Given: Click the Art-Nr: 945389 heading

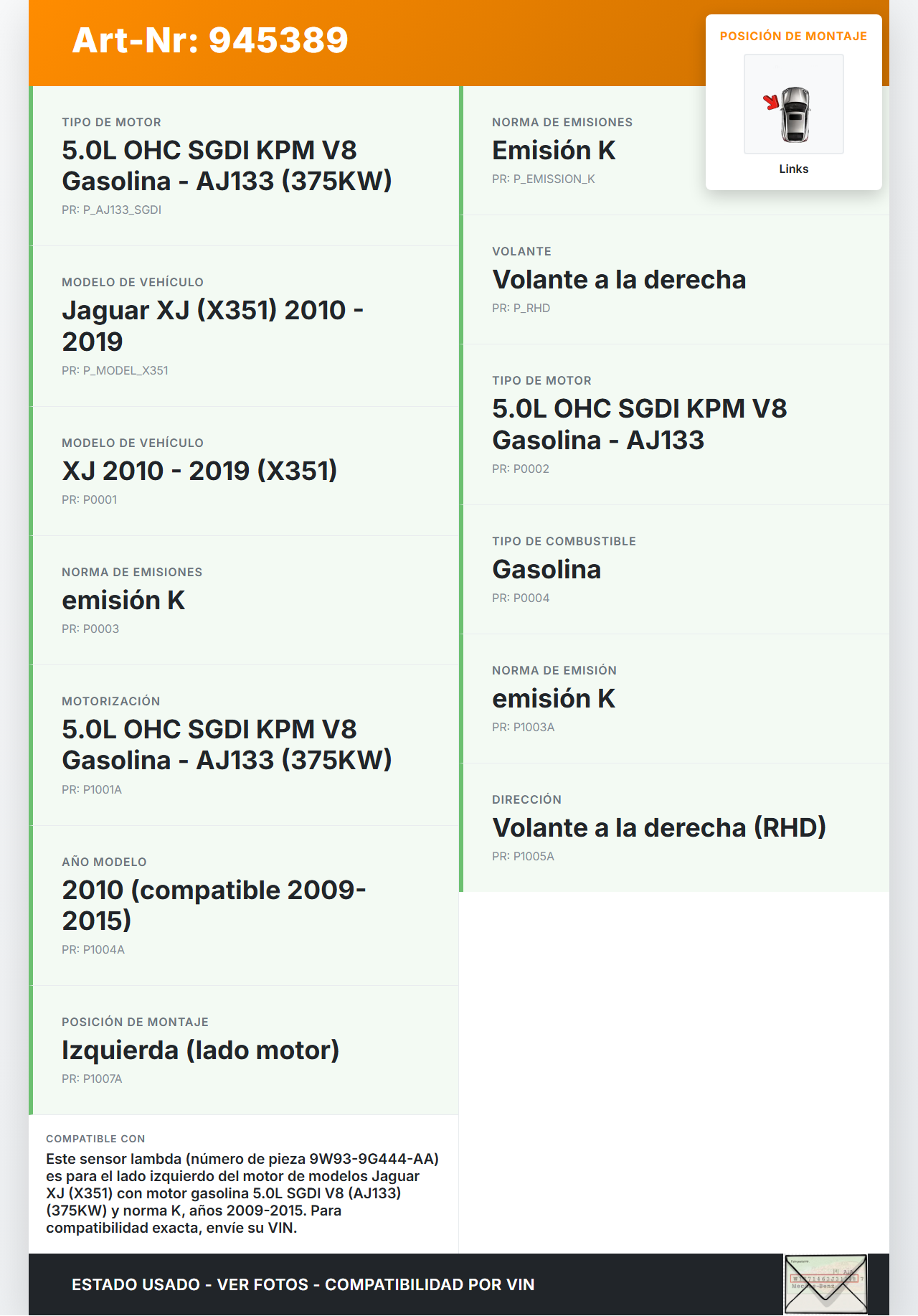Looking at the screenshot, I should pos(210,40).
